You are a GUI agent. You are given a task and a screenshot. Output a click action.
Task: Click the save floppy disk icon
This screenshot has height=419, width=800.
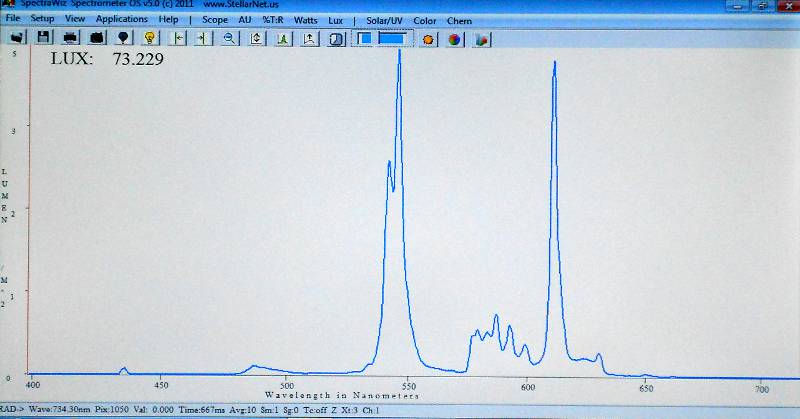[x=43, y=38]
